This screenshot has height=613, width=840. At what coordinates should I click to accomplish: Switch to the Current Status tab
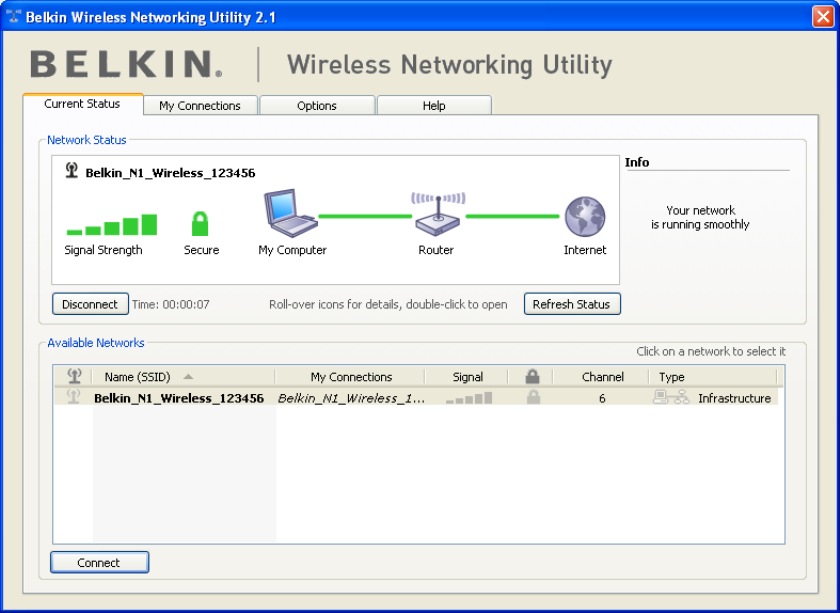82,104
